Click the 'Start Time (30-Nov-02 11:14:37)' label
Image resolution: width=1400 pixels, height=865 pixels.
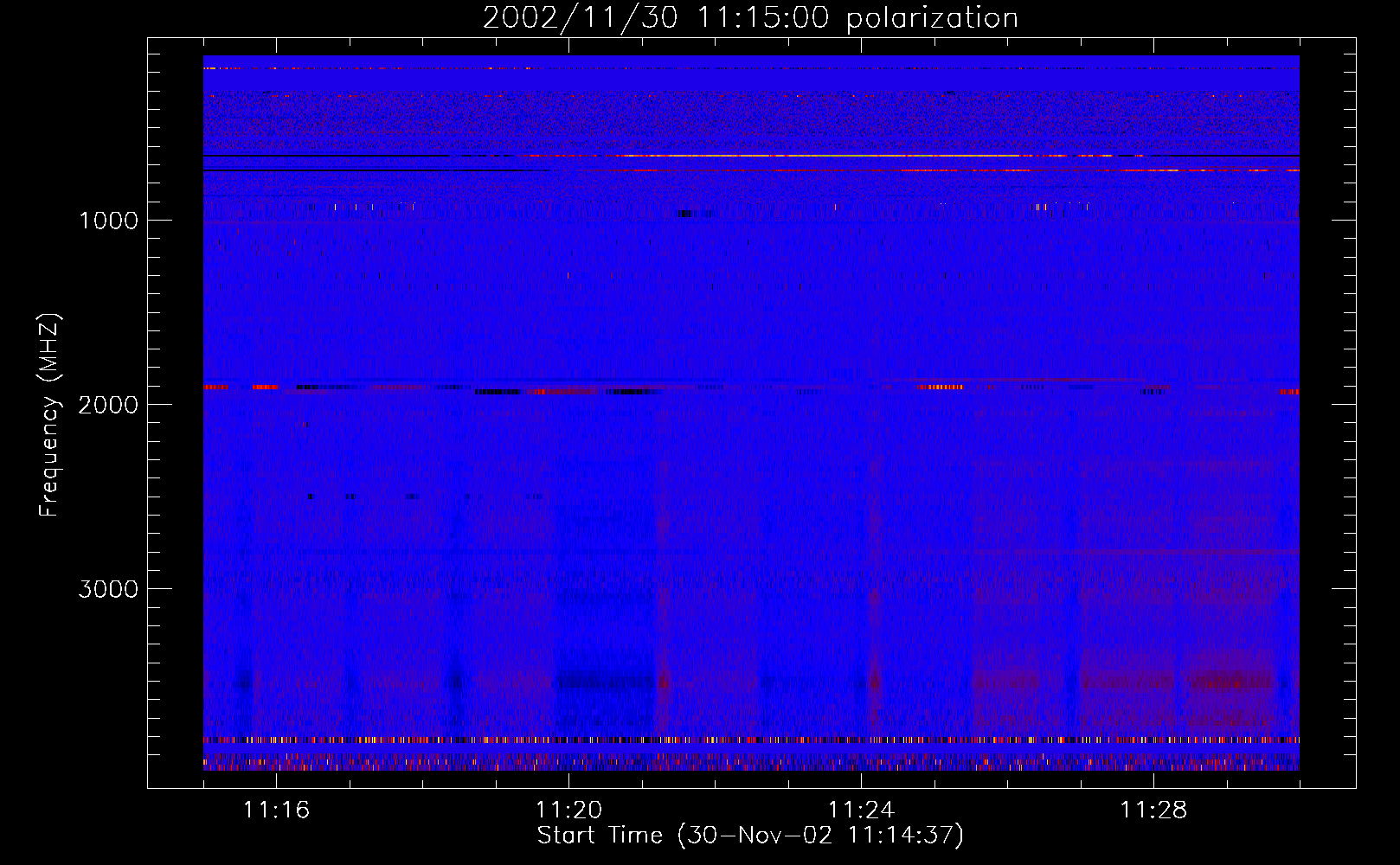(750, 836)
